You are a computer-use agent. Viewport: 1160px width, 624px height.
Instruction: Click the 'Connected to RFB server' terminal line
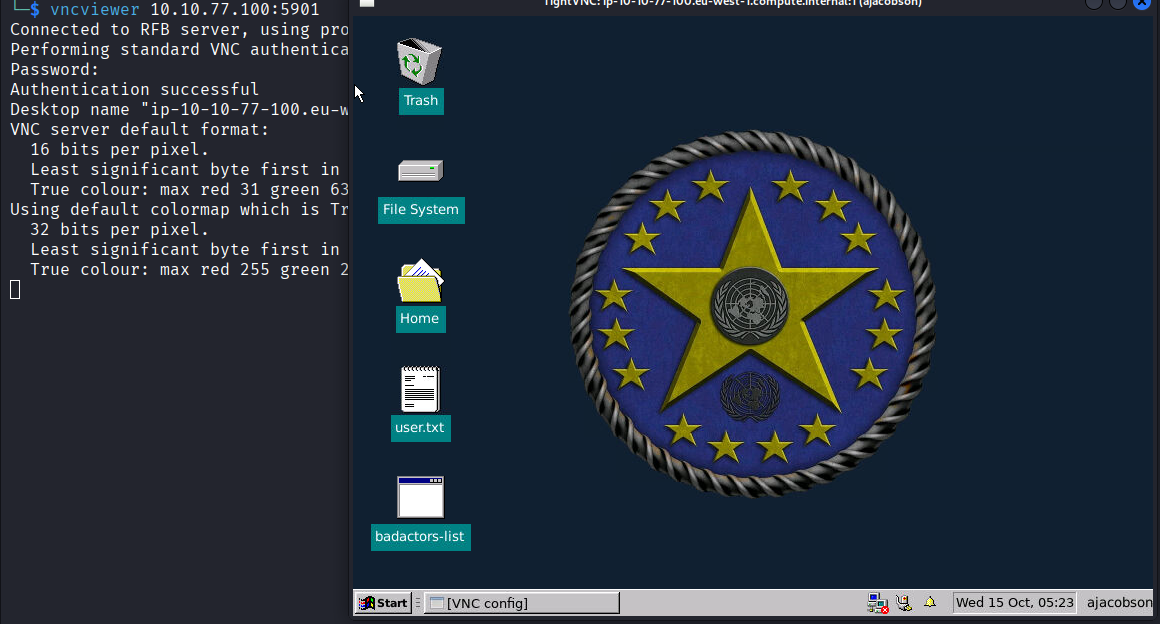click(x=179, y=30)
